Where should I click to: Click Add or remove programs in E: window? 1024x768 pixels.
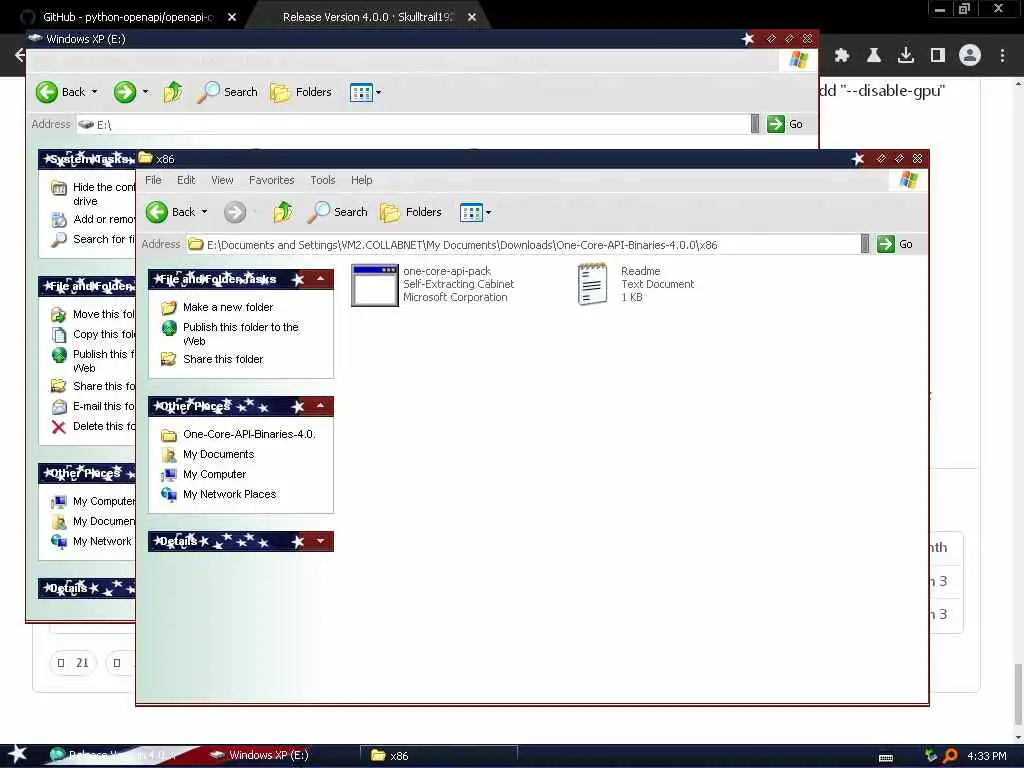103,219
